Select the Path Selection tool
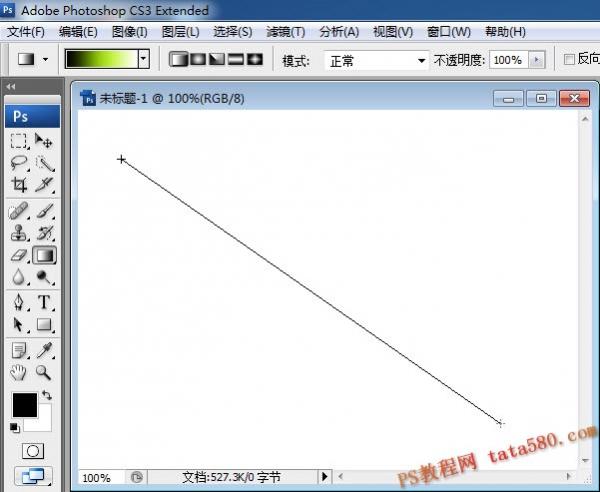This screenshot has width=600, height=492. point(18,324)
